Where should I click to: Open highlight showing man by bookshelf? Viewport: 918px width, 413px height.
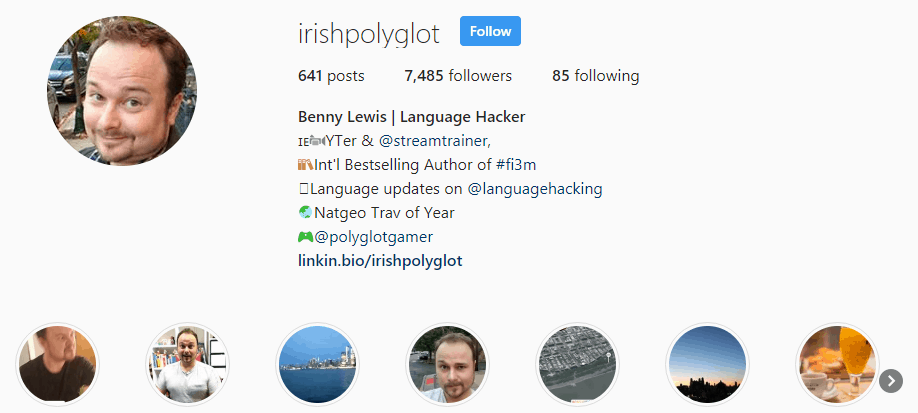click(x=187, y=364)
